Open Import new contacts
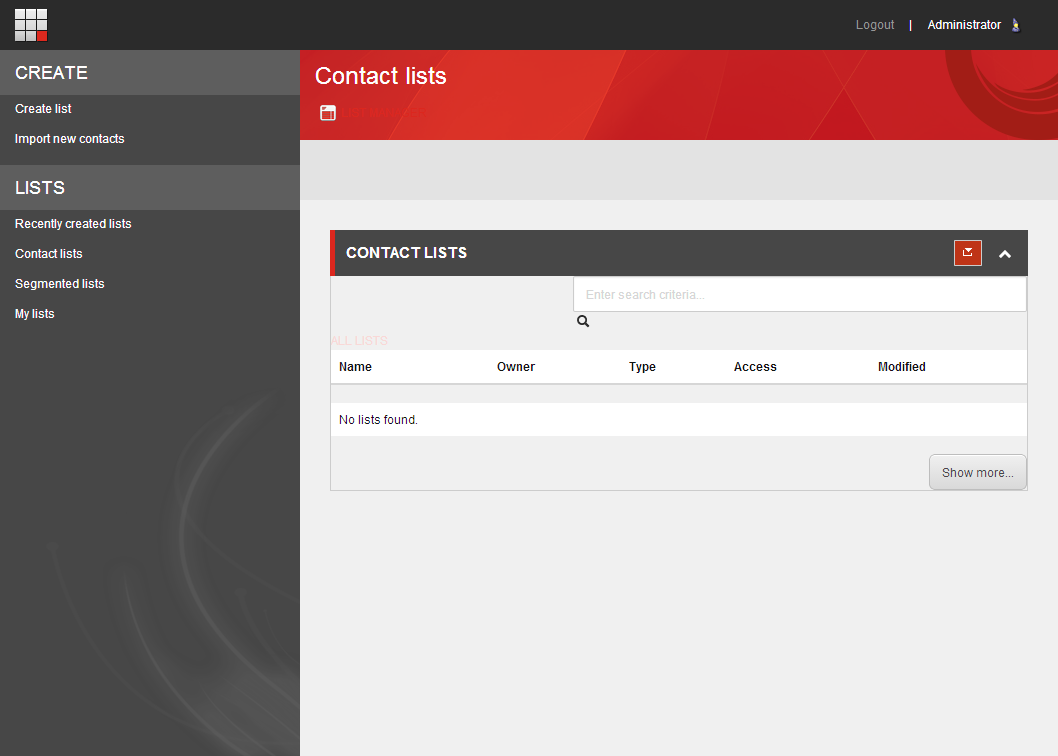The height and width of the screenshot is (756, 1058). [x=69, y=138]
